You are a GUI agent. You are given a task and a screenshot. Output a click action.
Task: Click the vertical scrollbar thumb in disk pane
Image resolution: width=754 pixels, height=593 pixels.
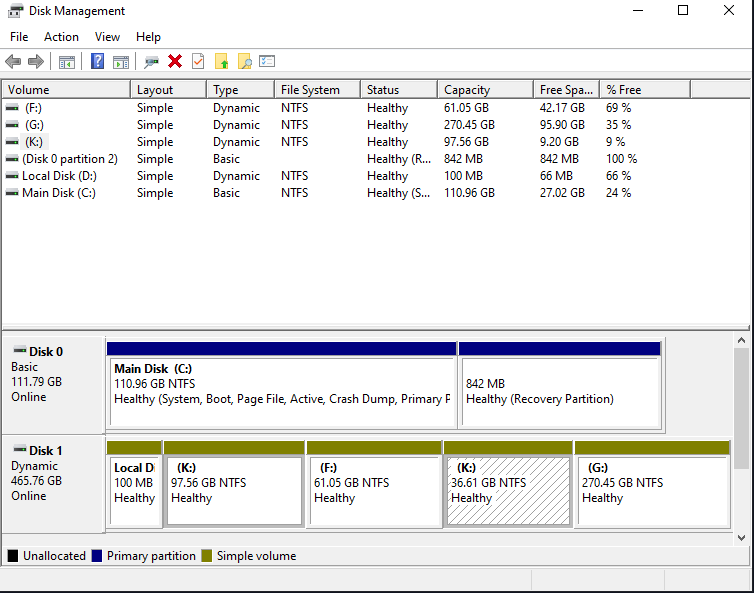(741, 408)
